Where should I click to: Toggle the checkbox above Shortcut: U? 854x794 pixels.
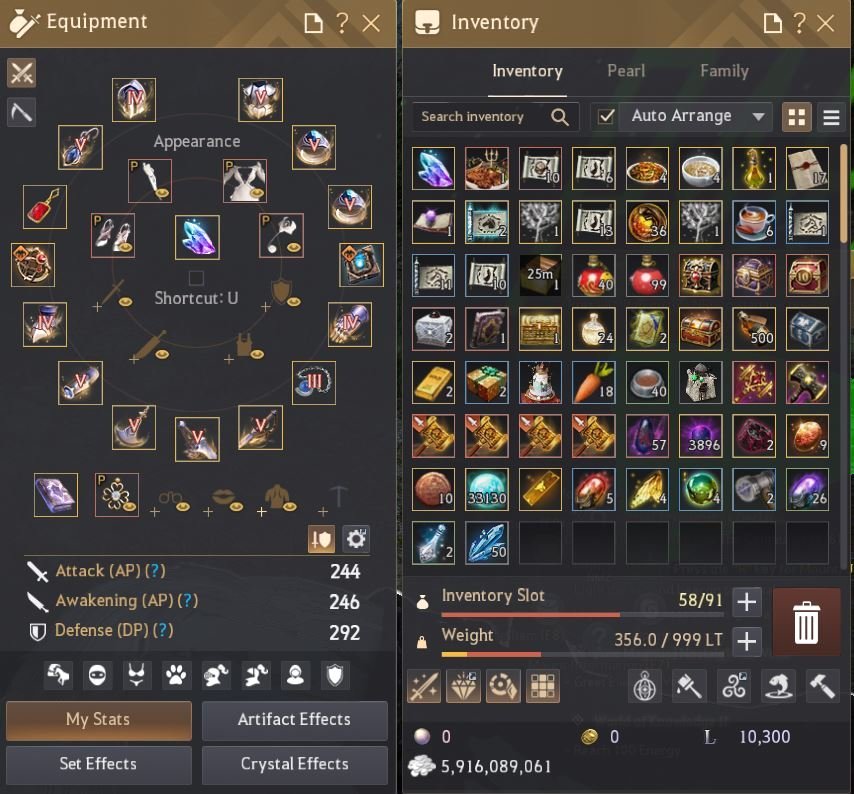(x=196, y=278)
